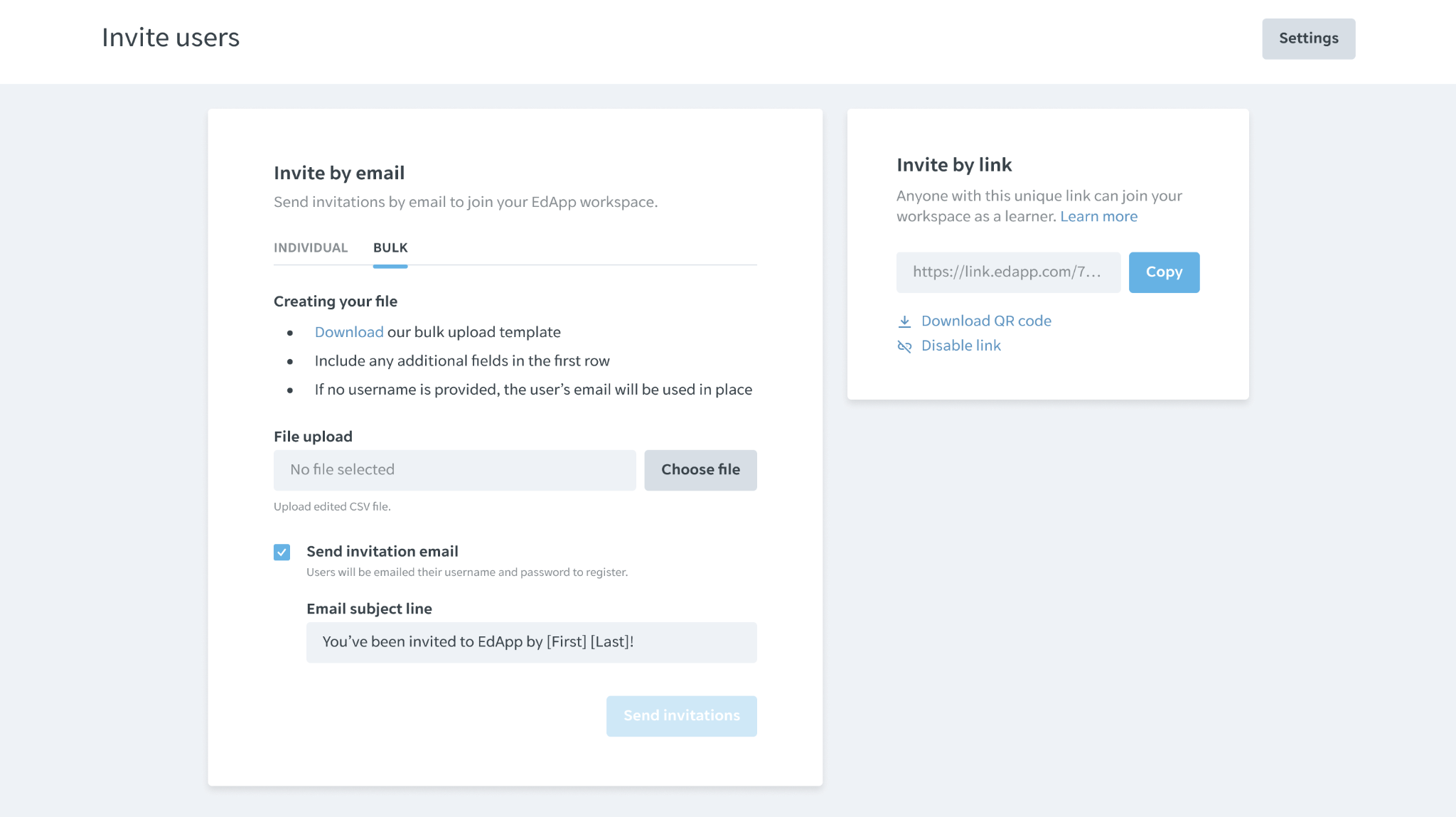This screenshot has height=817, width=1456.
Task: Switch to the INDIVIDUAL tab
Action: (311, 247)
